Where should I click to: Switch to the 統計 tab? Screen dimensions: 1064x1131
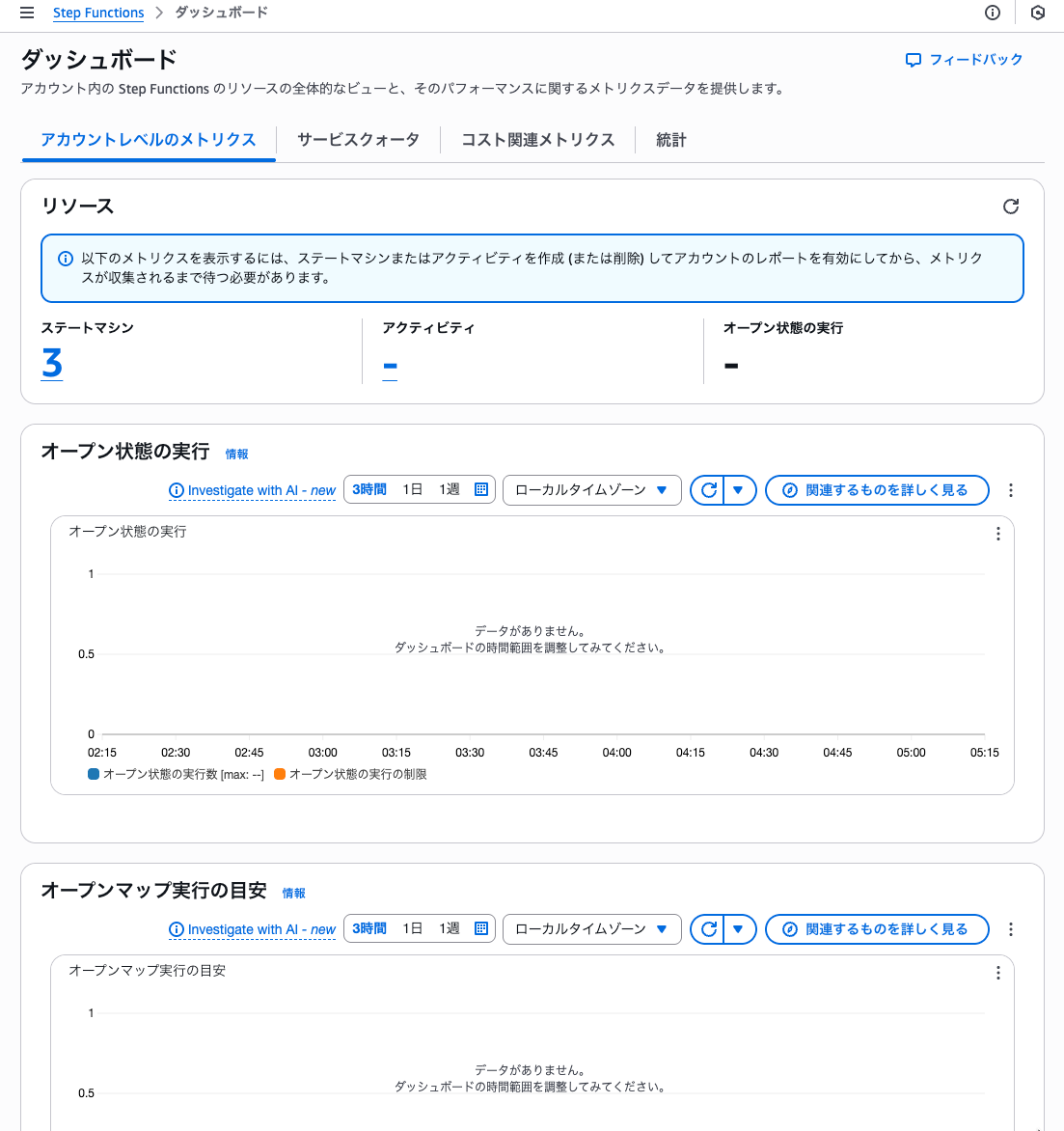click(x=670, y=139)
